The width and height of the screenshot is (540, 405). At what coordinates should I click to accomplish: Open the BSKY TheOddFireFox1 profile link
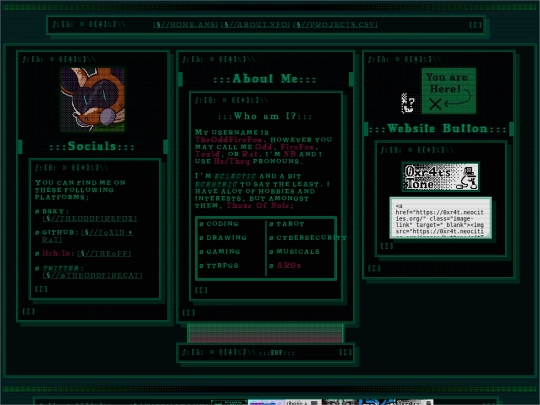(x=90, y=219)
